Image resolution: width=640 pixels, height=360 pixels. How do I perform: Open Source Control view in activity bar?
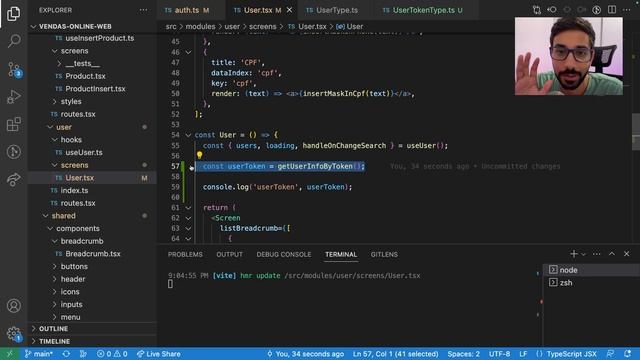pos(14,69)
